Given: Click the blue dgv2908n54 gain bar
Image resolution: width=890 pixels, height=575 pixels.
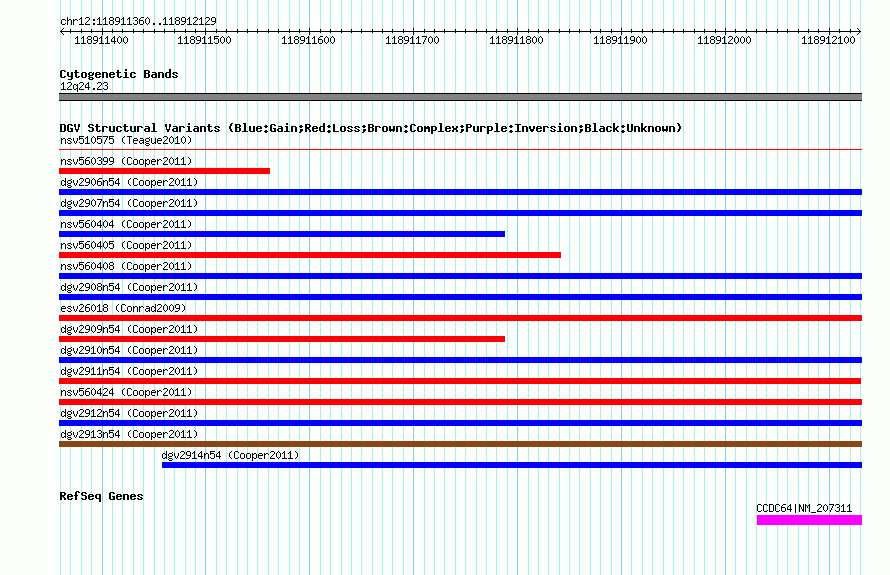Looking at the screenshot, I should point(460,297).
